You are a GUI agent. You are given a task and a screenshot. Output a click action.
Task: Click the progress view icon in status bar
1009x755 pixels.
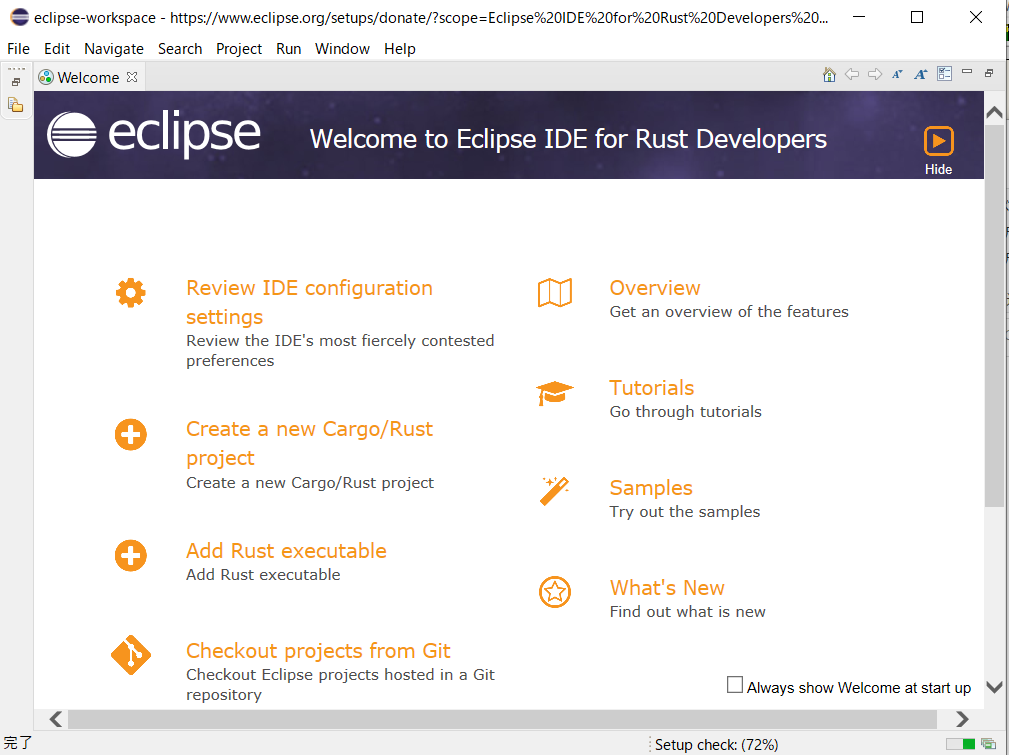[988, 744]
